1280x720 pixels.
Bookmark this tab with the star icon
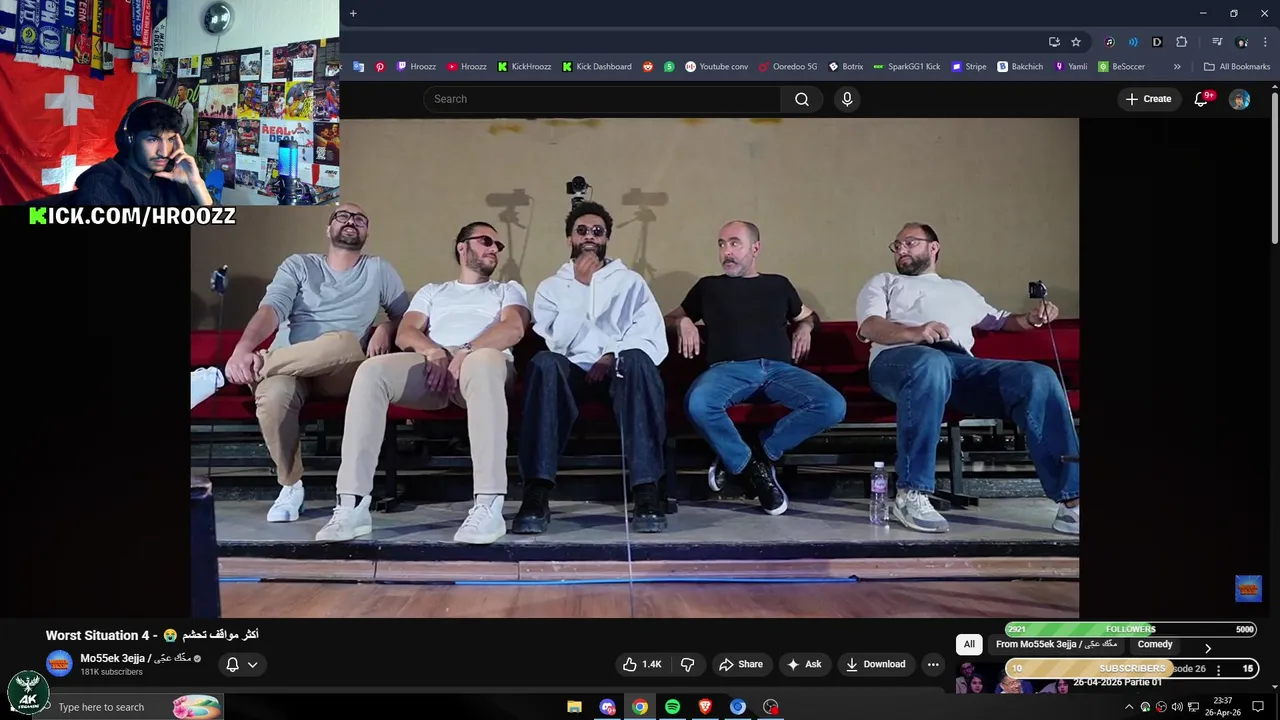tap(1076, 42)
